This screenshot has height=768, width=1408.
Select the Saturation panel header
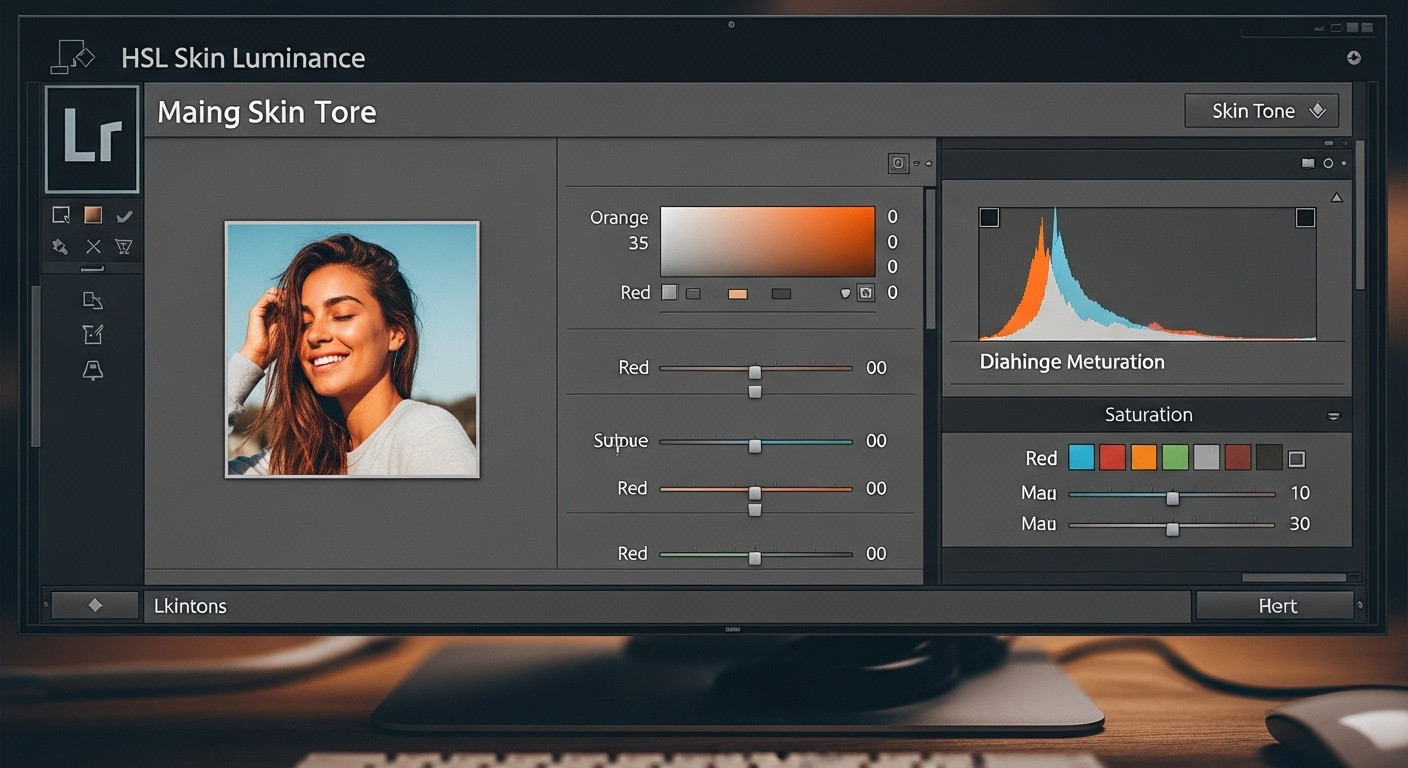1147,415
